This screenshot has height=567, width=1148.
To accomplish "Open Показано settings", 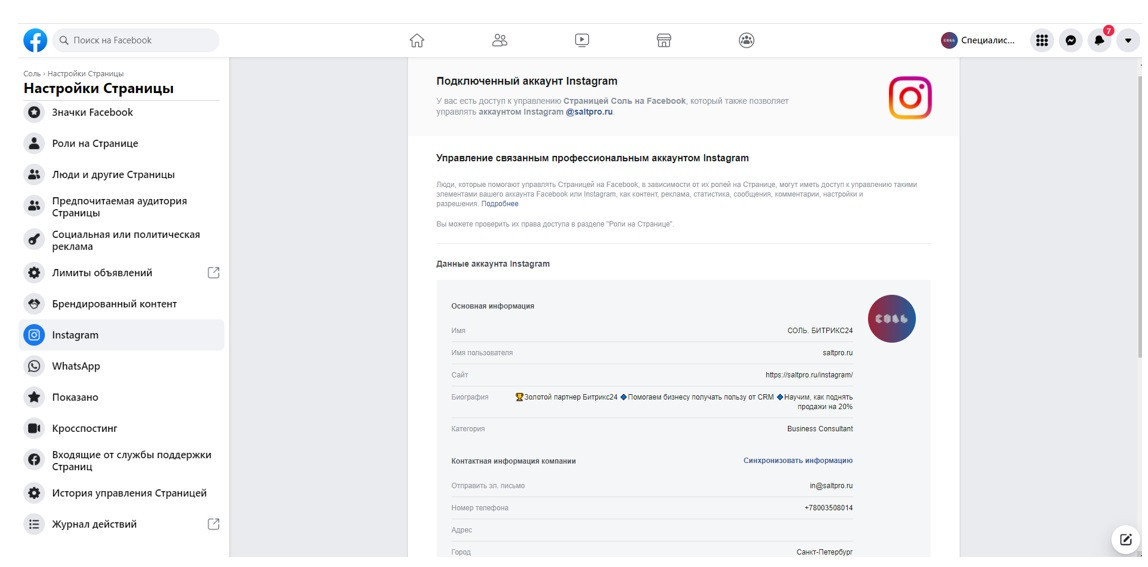I will 122,397.
